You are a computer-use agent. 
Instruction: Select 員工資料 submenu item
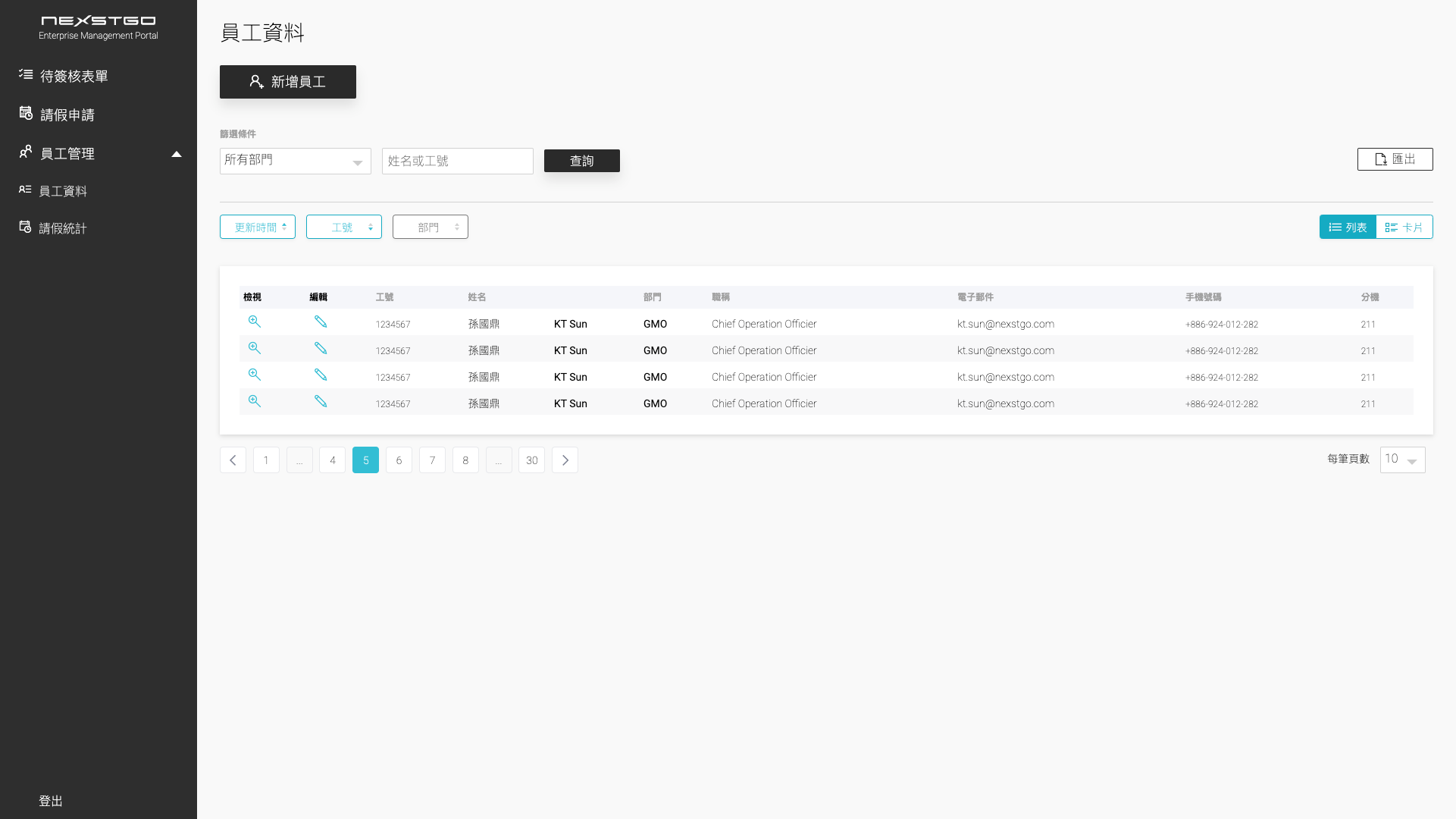tap(62, 191)
